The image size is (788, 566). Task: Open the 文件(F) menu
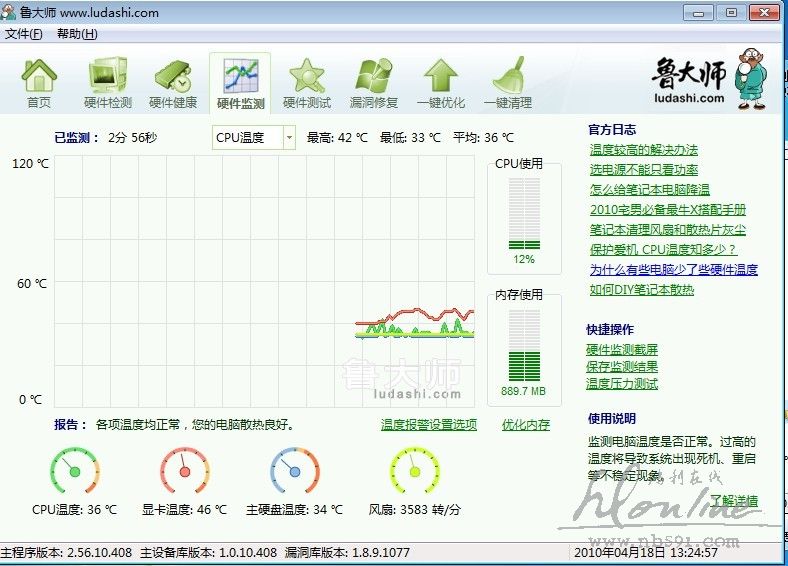tap(24, 34)
